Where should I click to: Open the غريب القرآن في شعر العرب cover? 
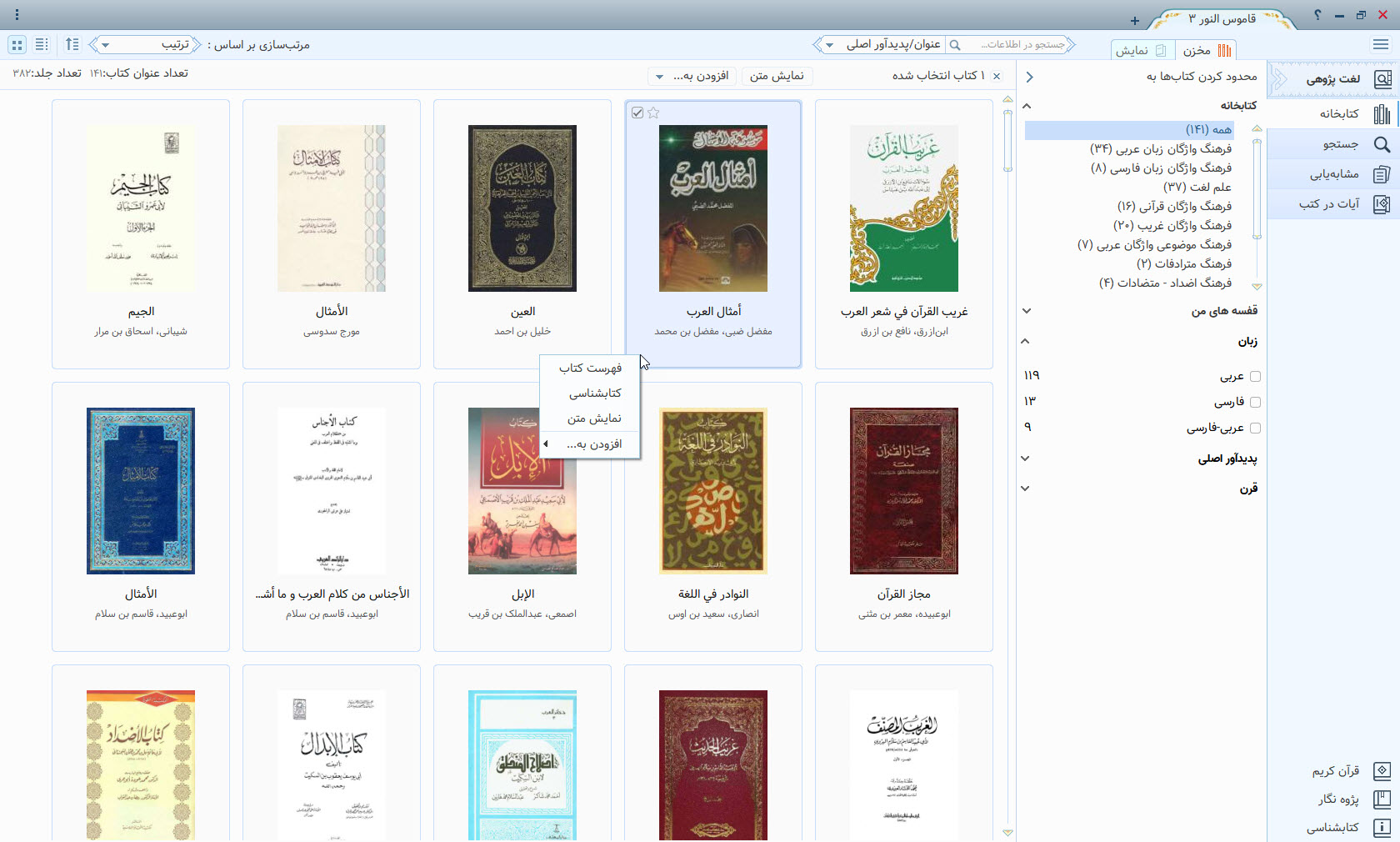[904, 208]
